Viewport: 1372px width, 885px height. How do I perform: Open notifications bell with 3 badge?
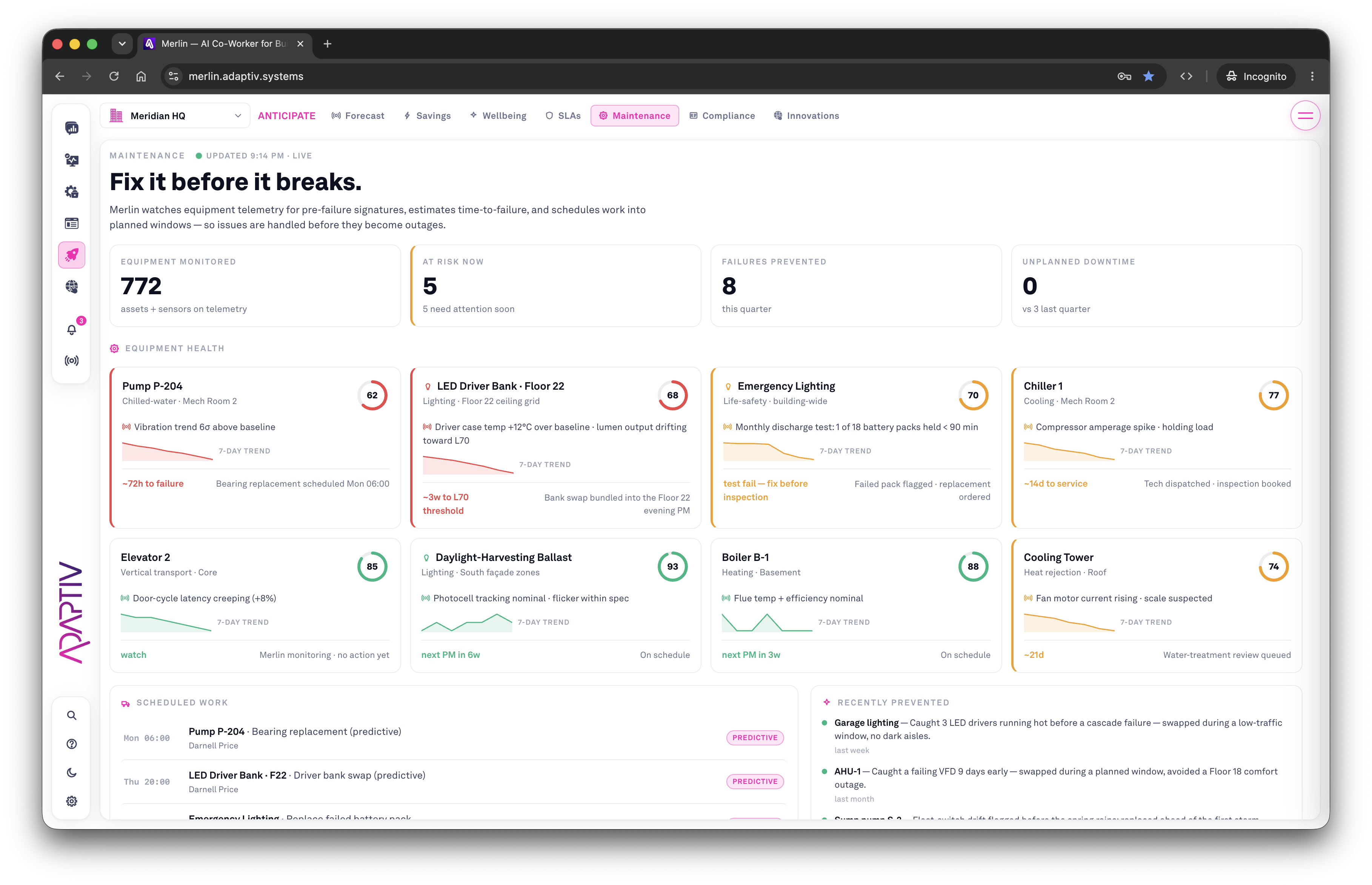(x=71, y=329)
